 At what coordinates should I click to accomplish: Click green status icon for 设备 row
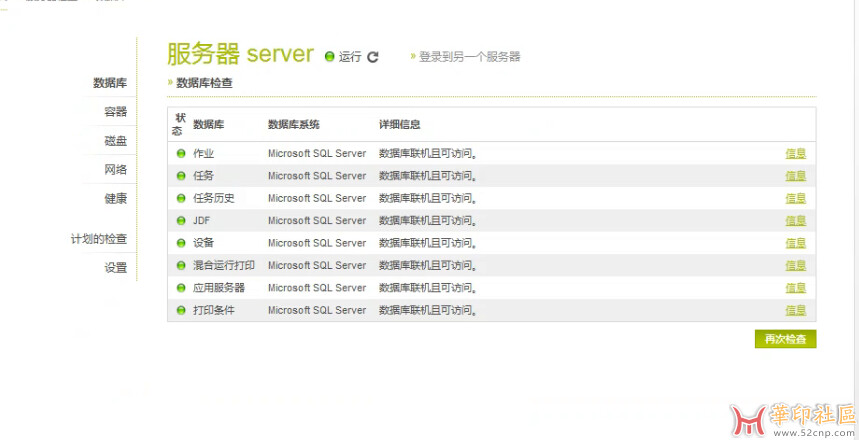point(181,243)
